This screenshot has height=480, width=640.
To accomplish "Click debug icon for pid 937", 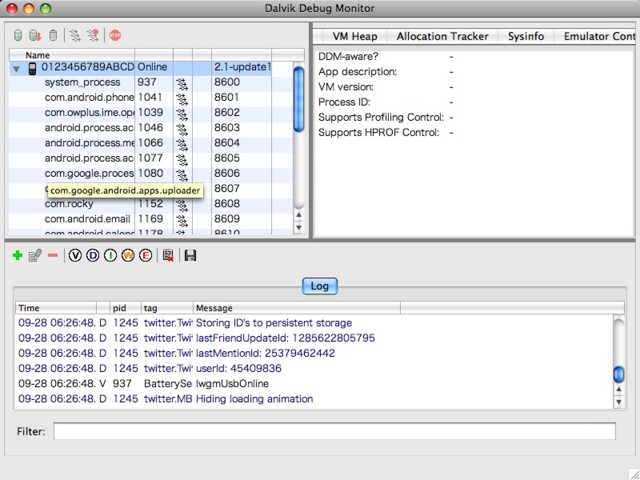I will pyautogui.click(x=182, y=84).
